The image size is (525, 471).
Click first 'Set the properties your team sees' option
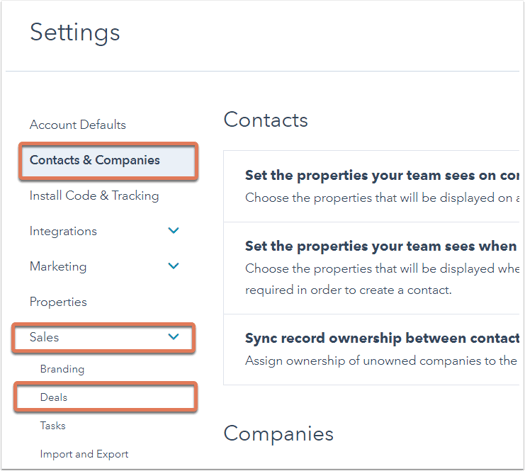point(371,186)
